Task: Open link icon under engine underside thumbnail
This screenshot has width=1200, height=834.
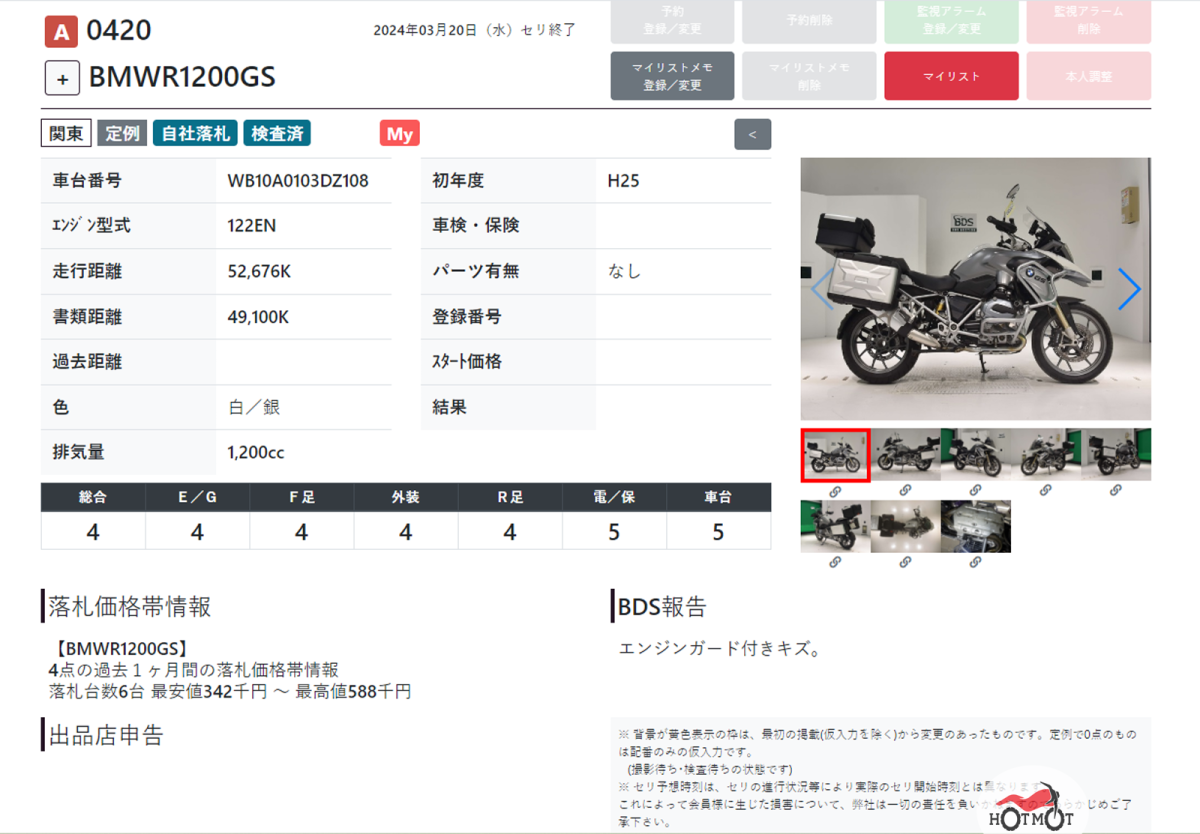Action: coord(975,562)
